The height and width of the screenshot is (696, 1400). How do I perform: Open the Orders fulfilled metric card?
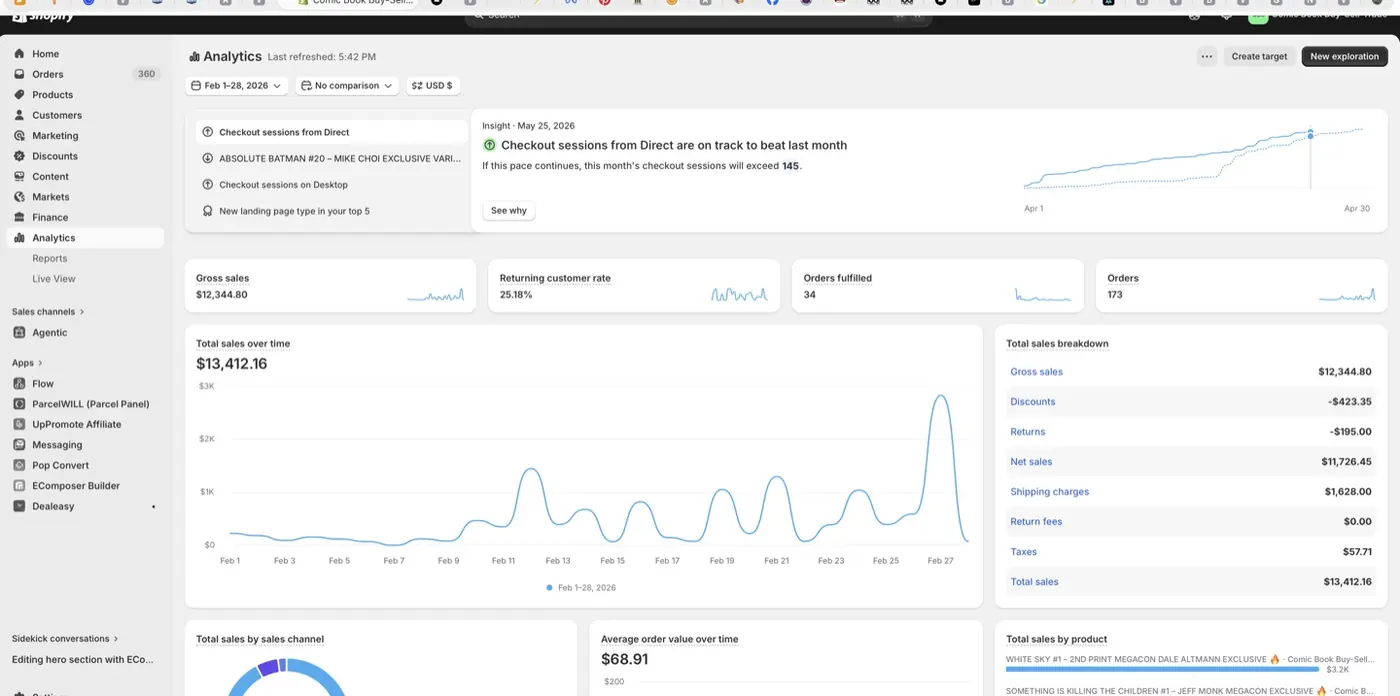(938, 286)
